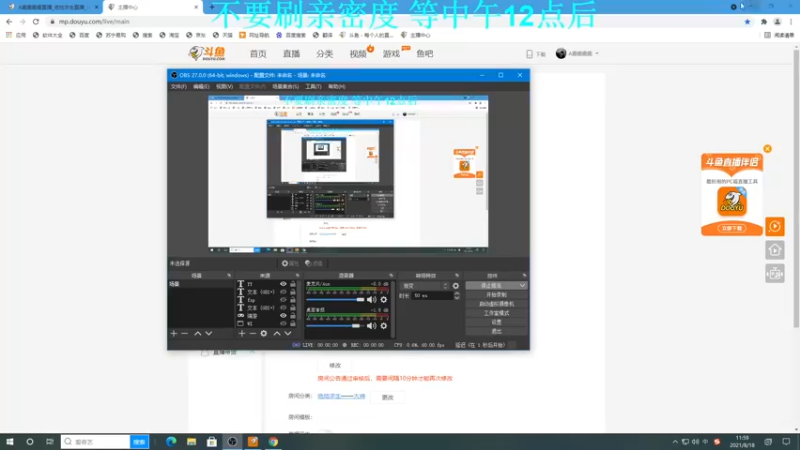Open scene transition properties gear
Screen dimensions: 800x450
tap(456, 286)
